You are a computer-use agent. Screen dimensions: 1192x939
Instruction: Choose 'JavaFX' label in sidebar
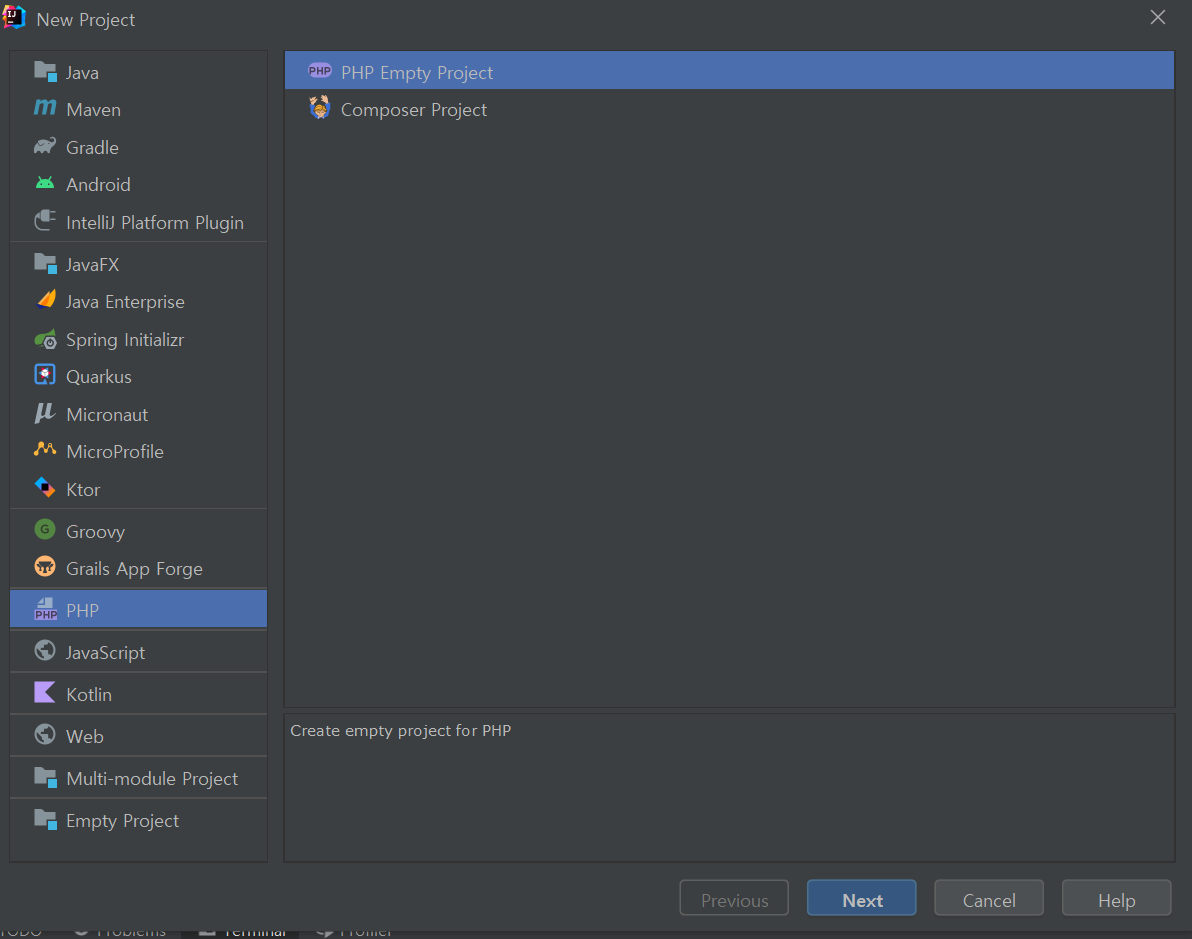[92, 265]
